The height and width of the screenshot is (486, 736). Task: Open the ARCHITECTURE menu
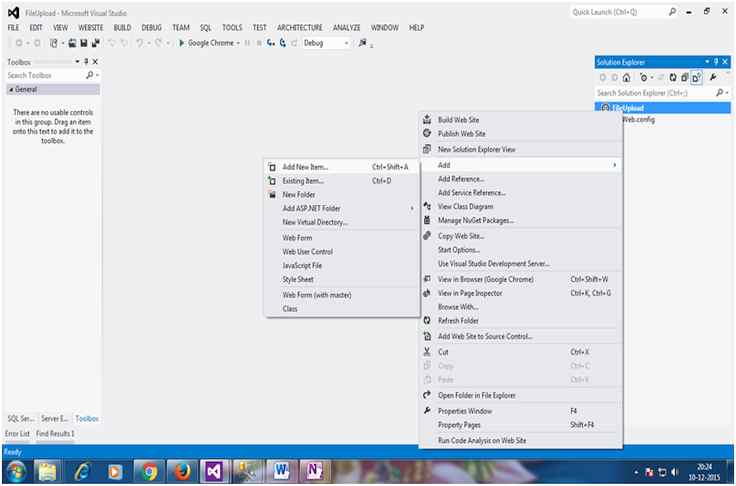tap(299, 28)
